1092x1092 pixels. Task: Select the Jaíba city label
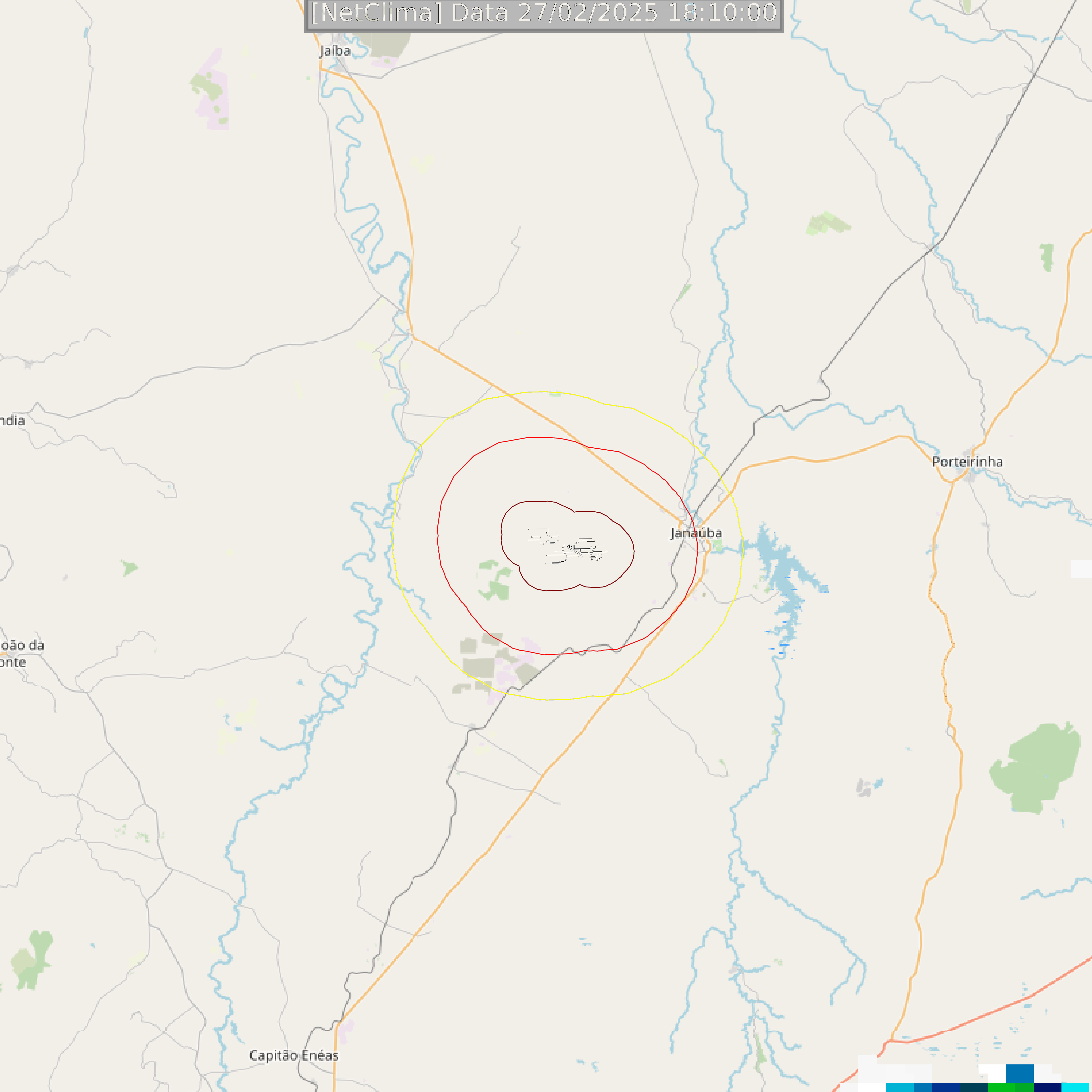click(335, 51)
